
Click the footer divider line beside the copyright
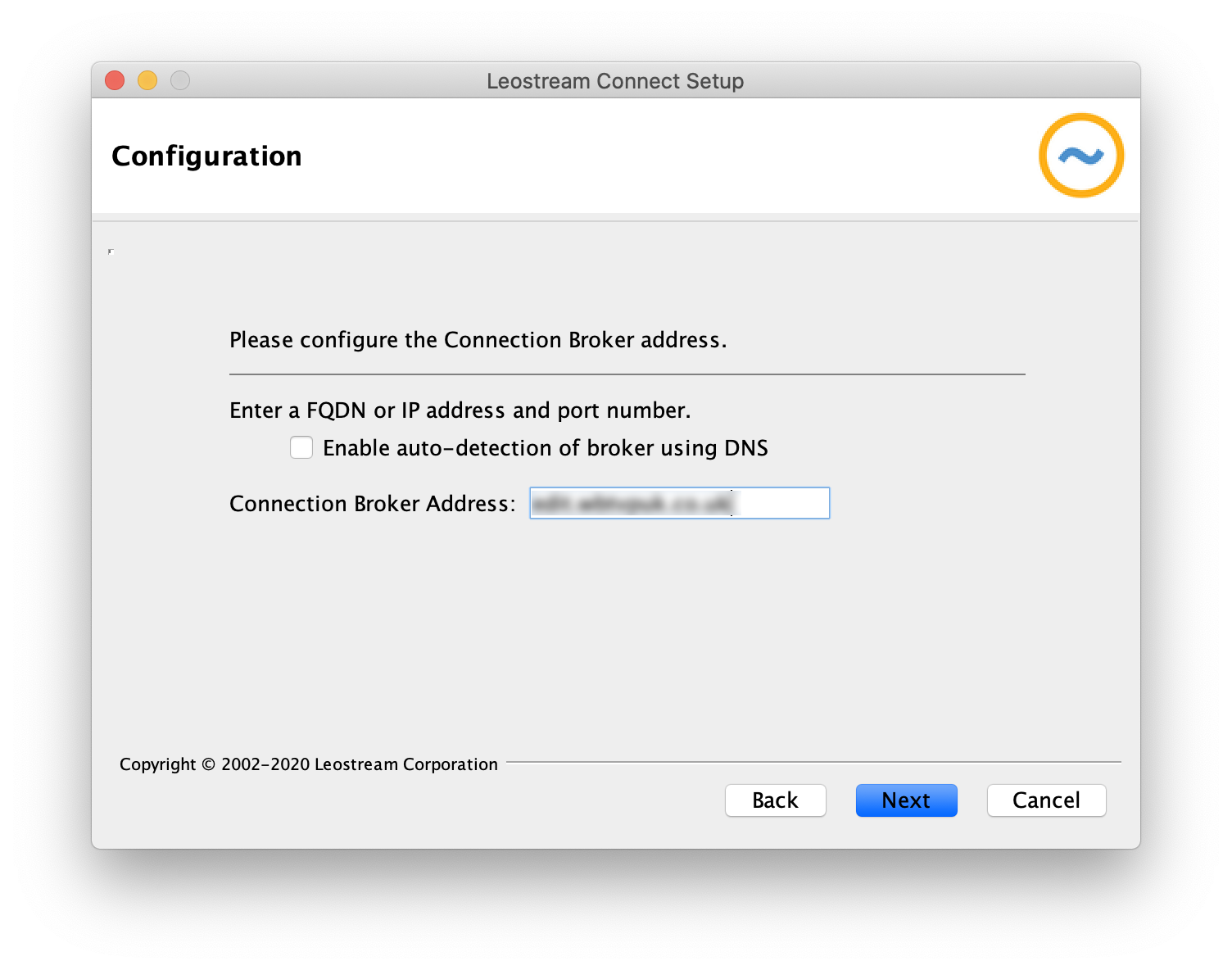click(813, 762)
